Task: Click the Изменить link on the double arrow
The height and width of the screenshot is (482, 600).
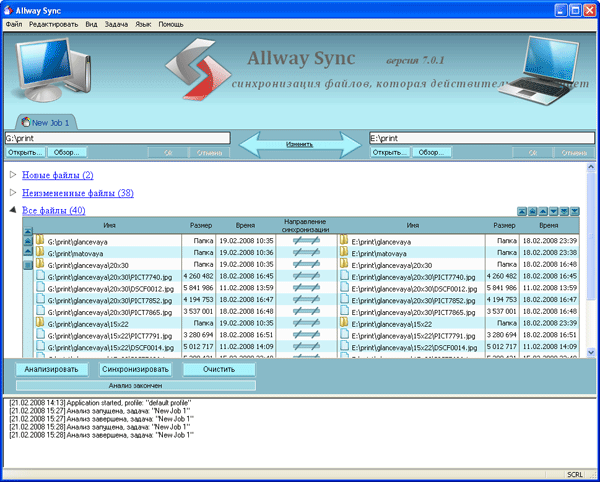Action: 300,145
